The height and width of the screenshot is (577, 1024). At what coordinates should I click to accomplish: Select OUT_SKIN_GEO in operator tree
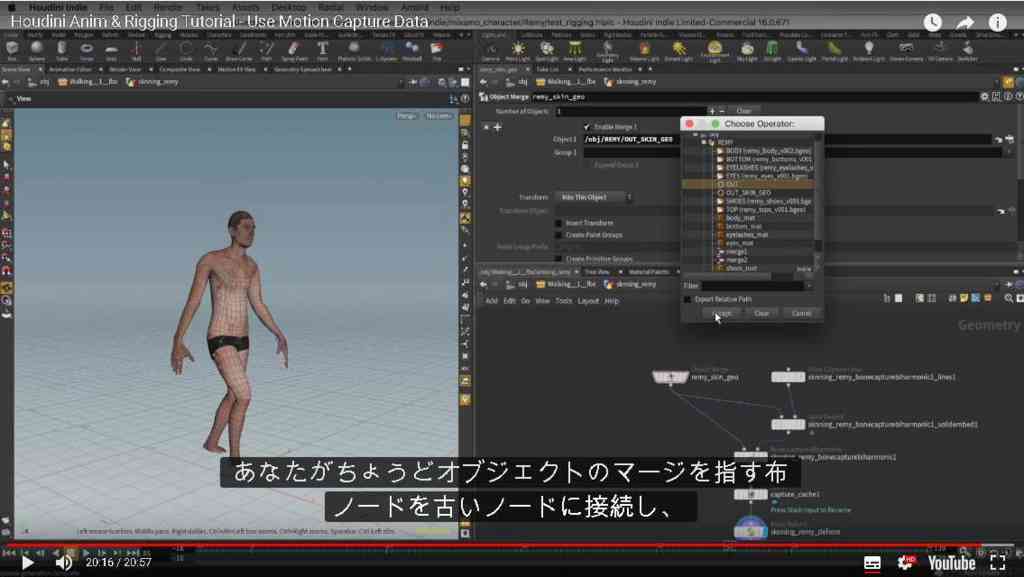coord(748,193)
